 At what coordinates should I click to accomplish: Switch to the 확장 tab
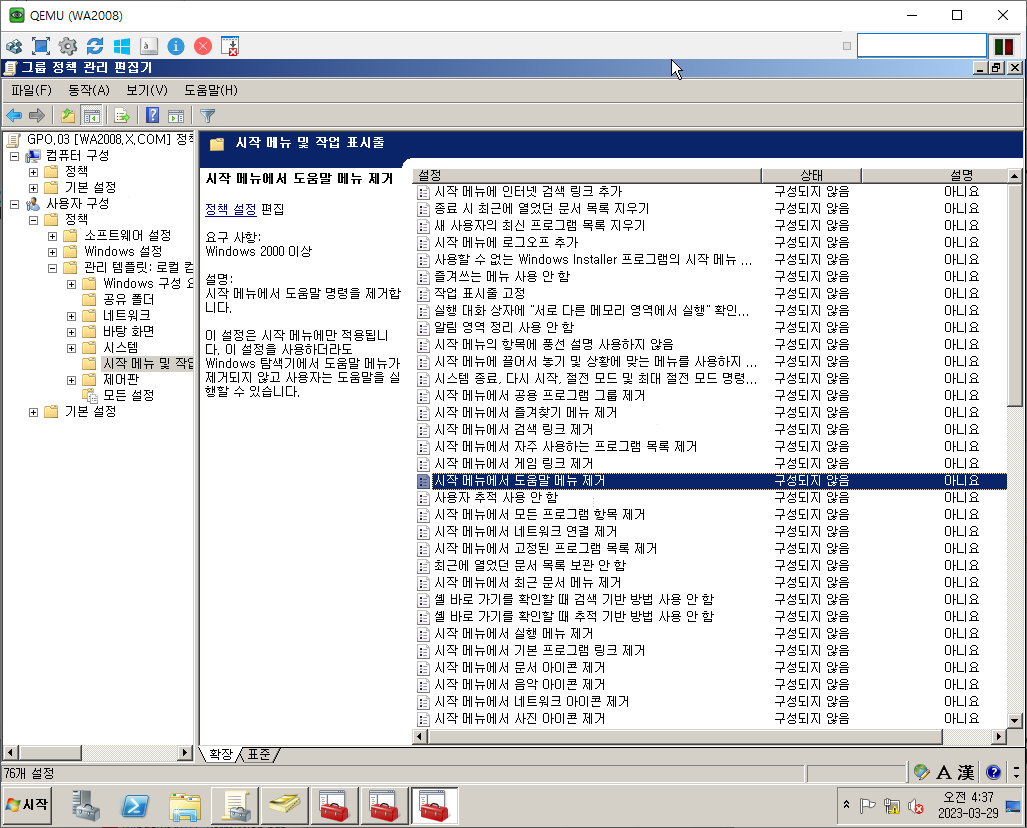(221, 755)
